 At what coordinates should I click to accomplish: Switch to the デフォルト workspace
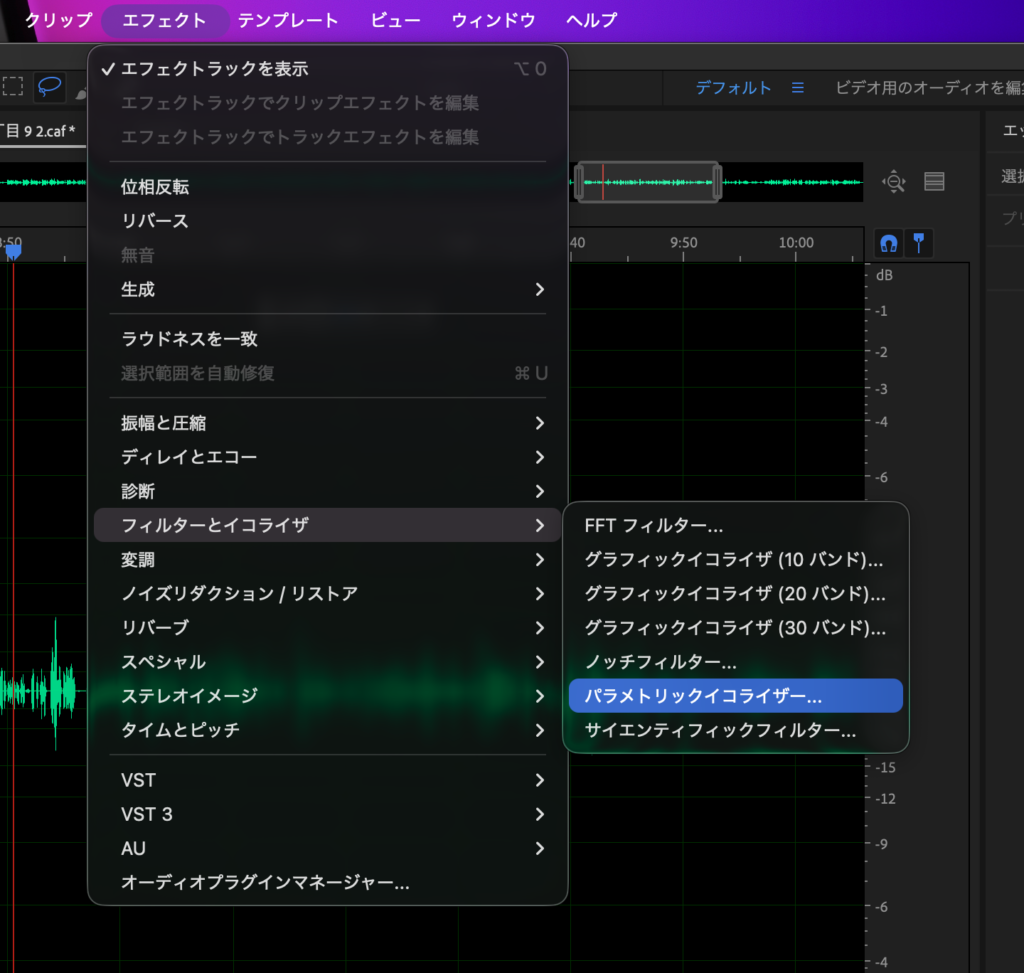[x=734, y=88]
